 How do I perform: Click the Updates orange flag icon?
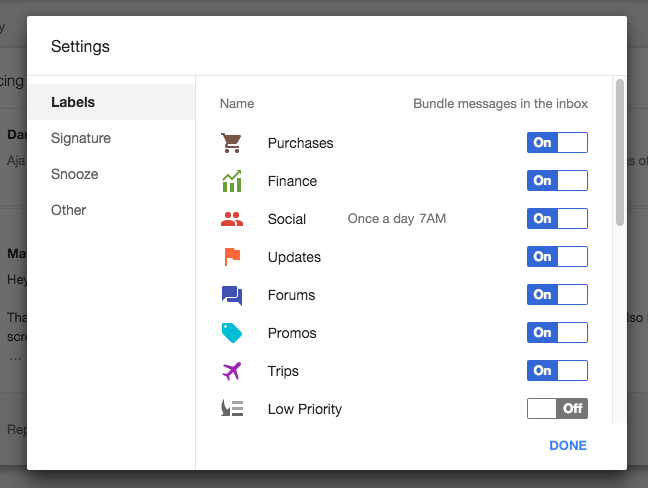[232, 257]
